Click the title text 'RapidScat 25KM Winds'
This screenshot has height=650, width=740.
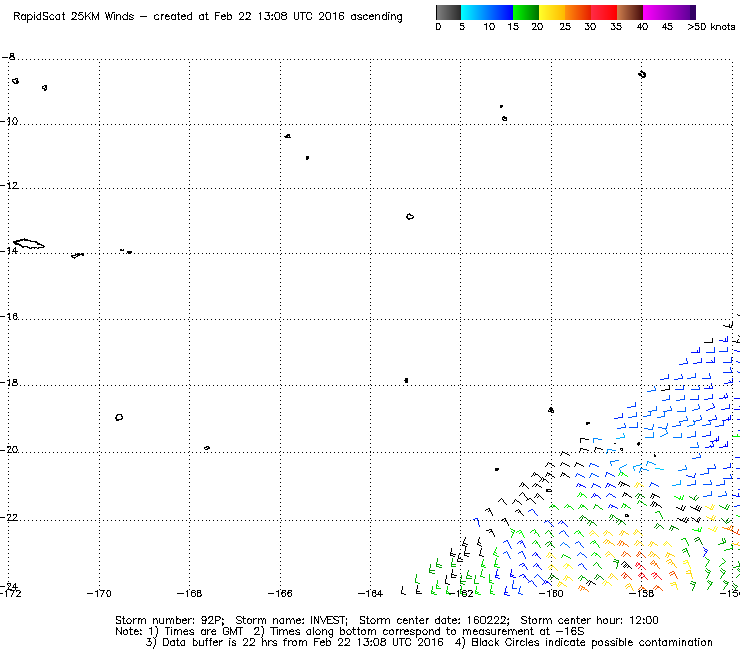pos(74,17)
